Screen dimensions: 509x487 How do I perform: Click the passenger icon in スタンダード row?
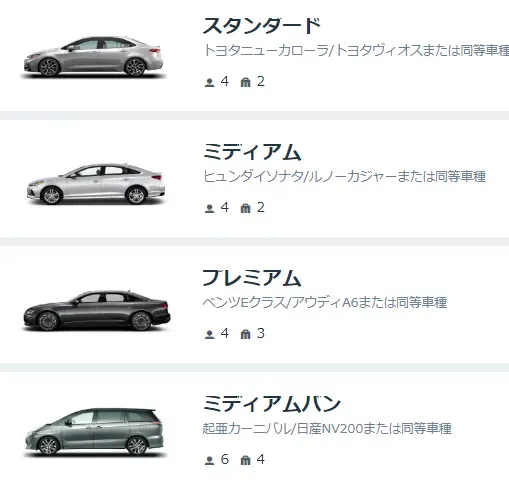(x=209, y=82)
